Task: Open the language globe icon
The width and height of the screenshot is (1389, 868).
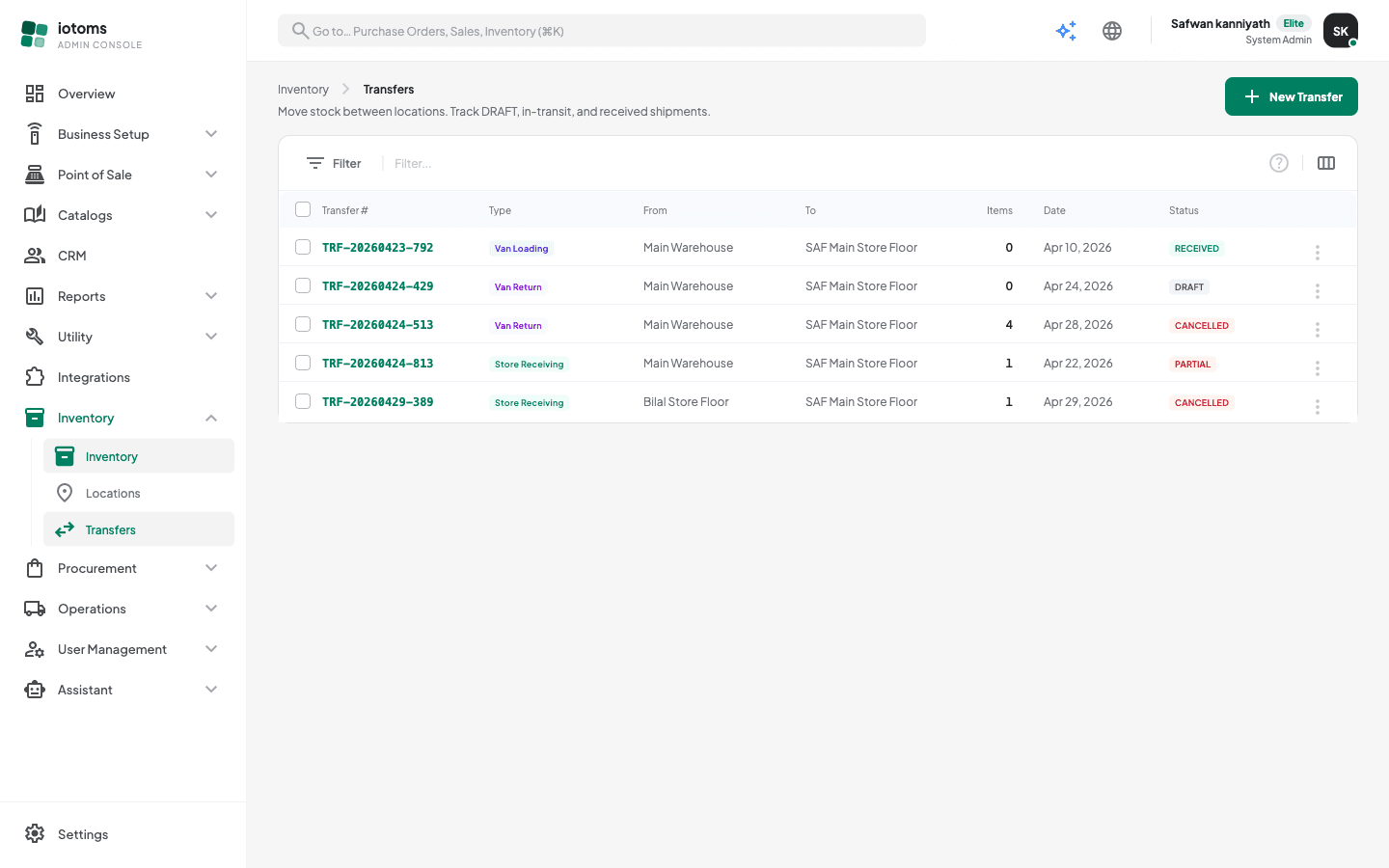Action: click(1112, 31)
